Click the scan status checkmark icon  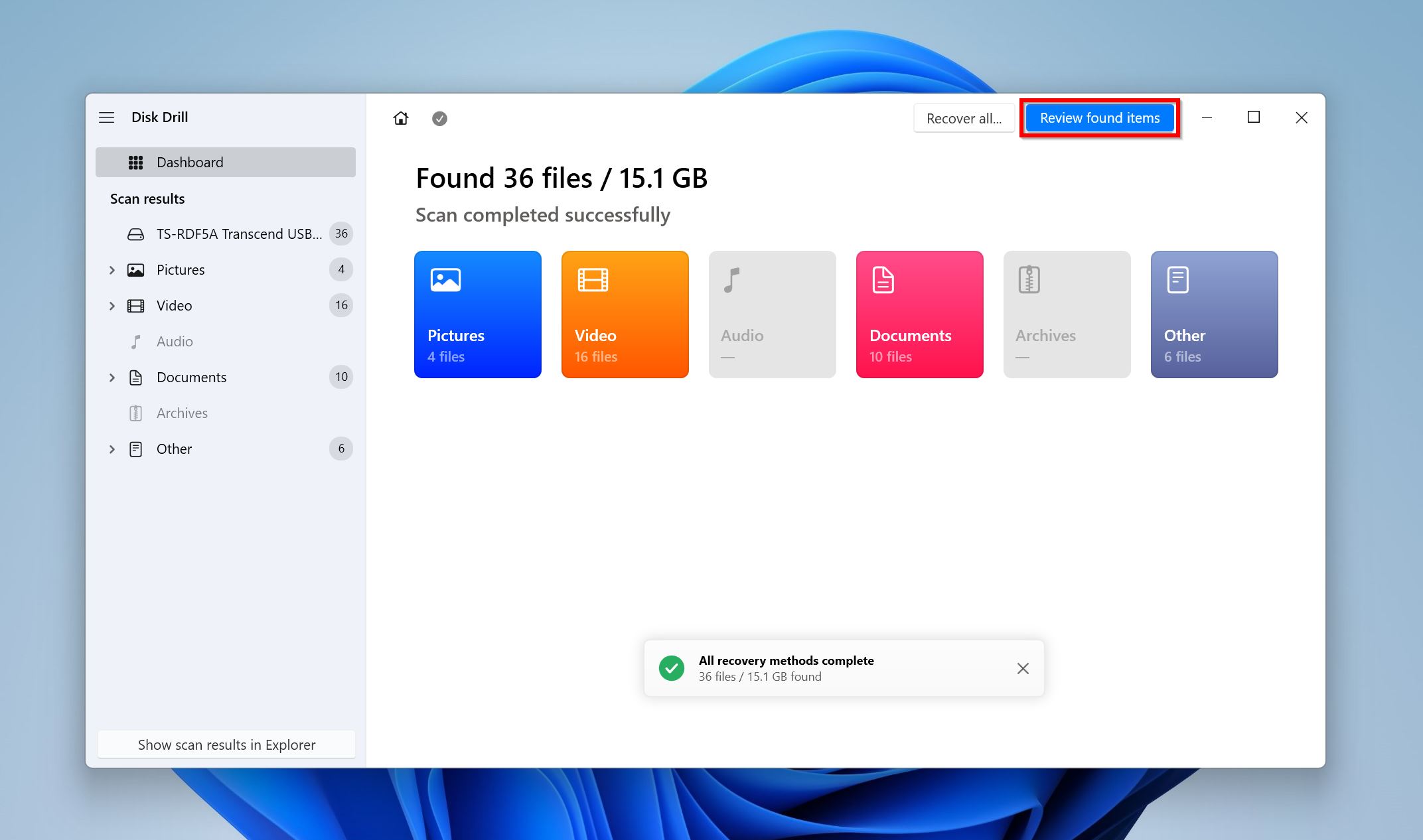point(439,118)
